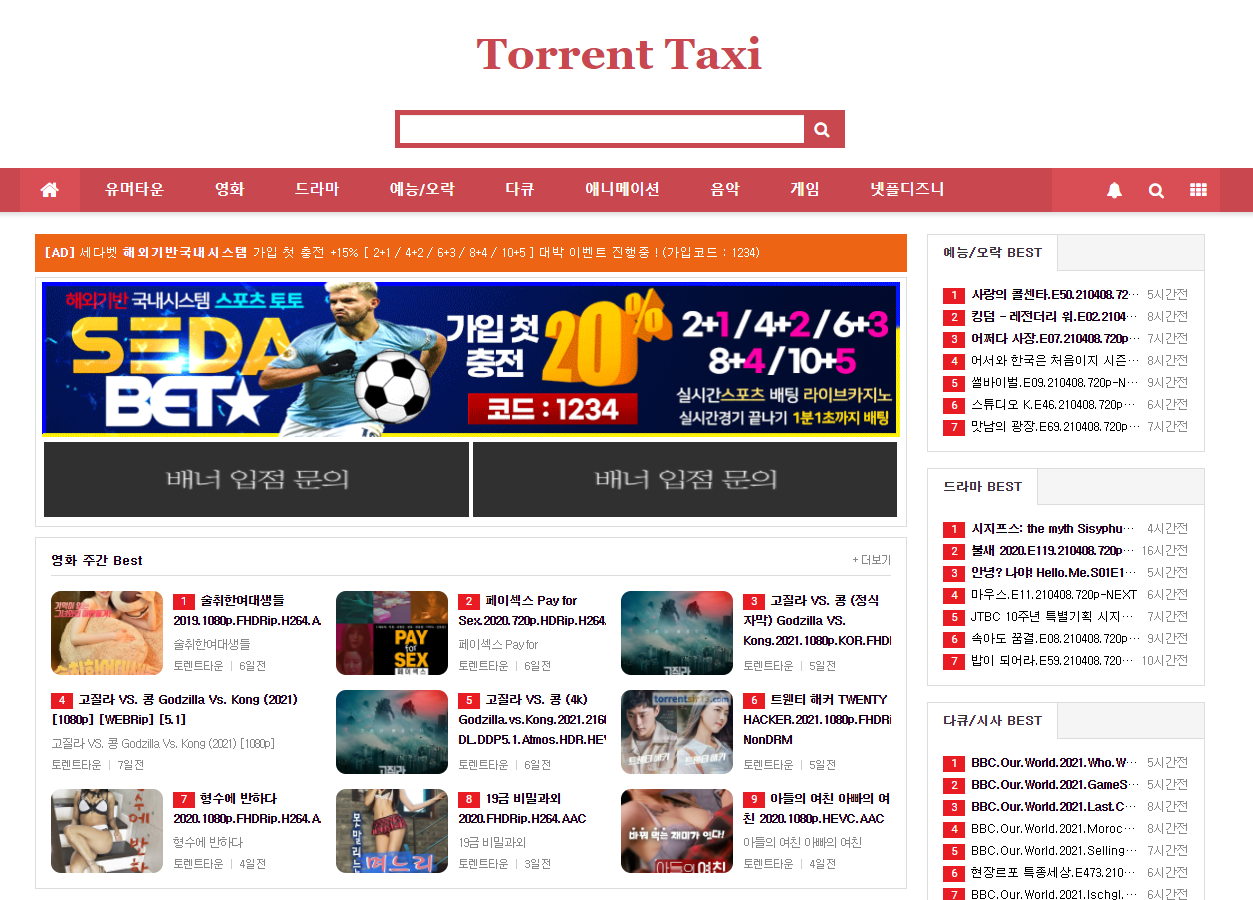Open the 게임 menu
1253x900 pixels.
805,190
